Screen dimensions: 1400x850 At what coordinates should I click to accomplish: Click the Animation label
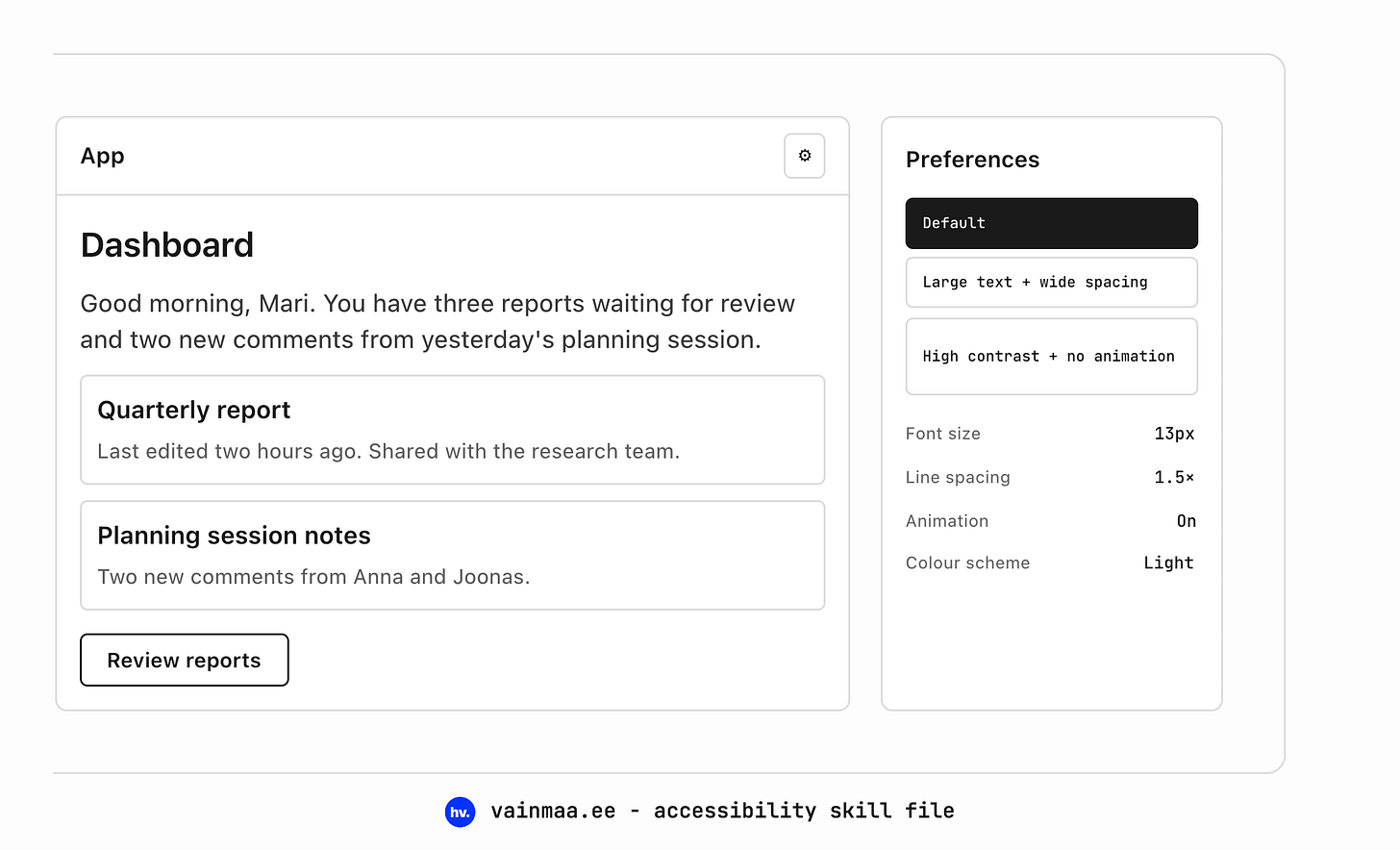click(947, 521)
